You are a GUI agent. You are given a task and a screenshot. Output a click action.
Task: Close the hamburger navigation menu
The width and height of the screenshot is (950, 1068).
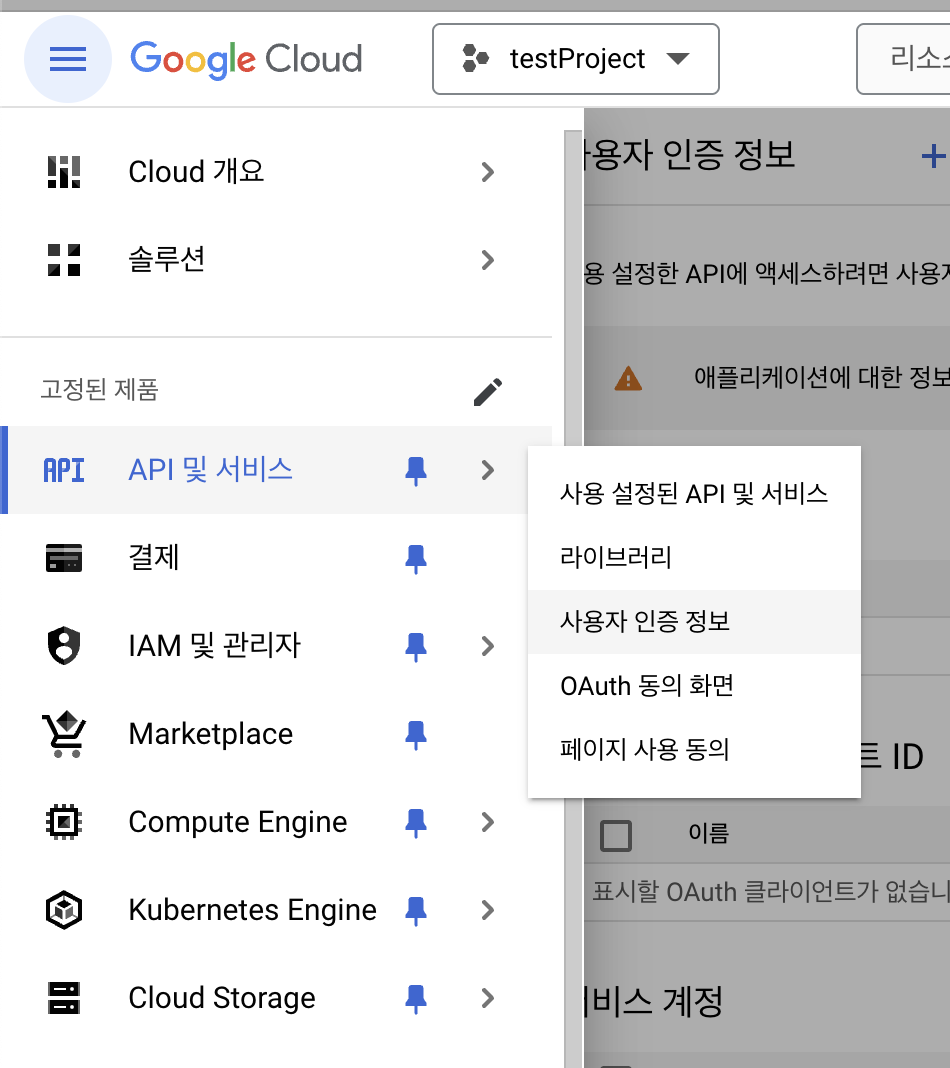[x=67, y=59]
